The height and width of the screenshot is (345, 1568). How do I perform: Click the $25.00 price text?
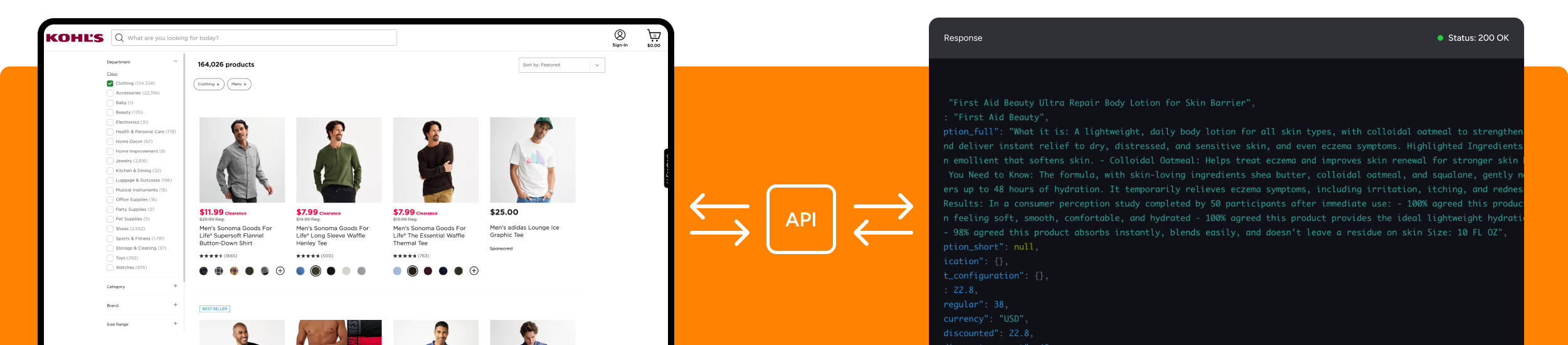click(x=504, y=212)
